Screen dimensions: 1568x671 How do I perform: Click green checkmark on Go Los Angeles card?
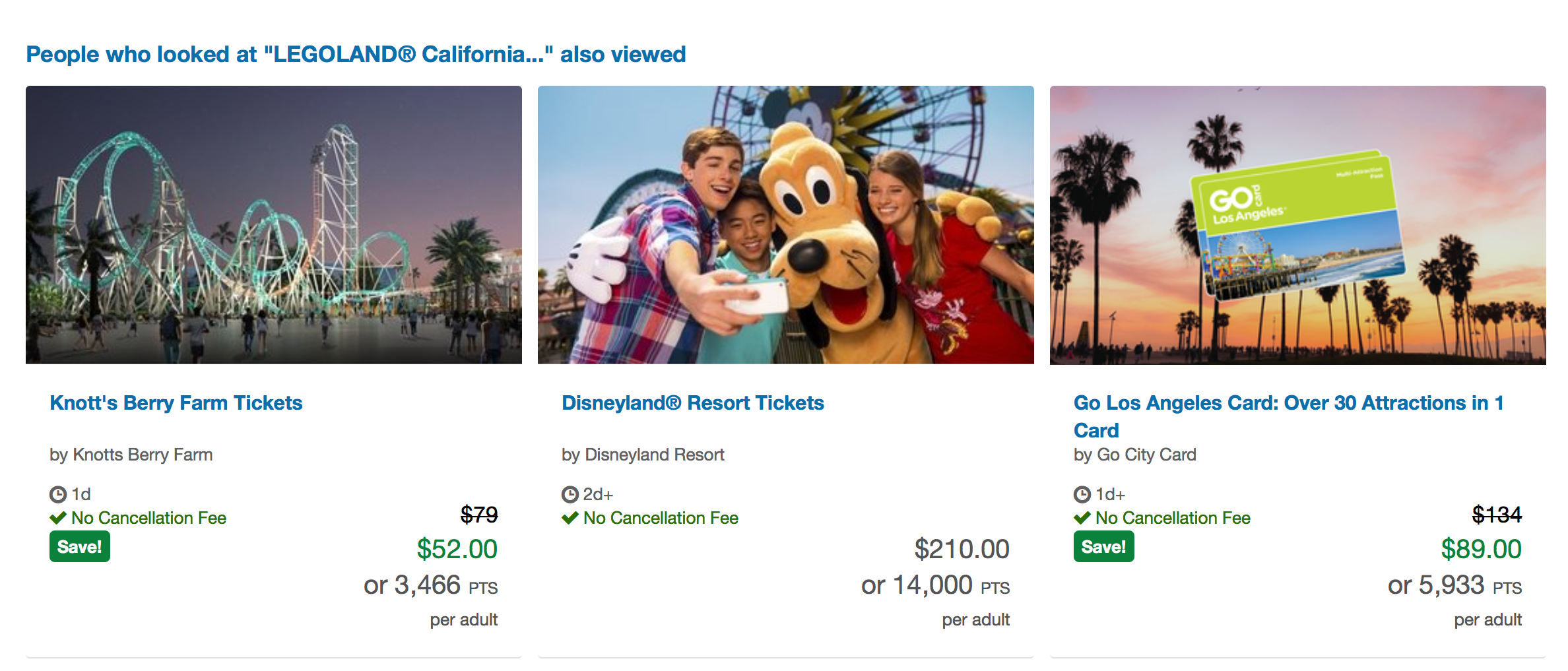1082,518
